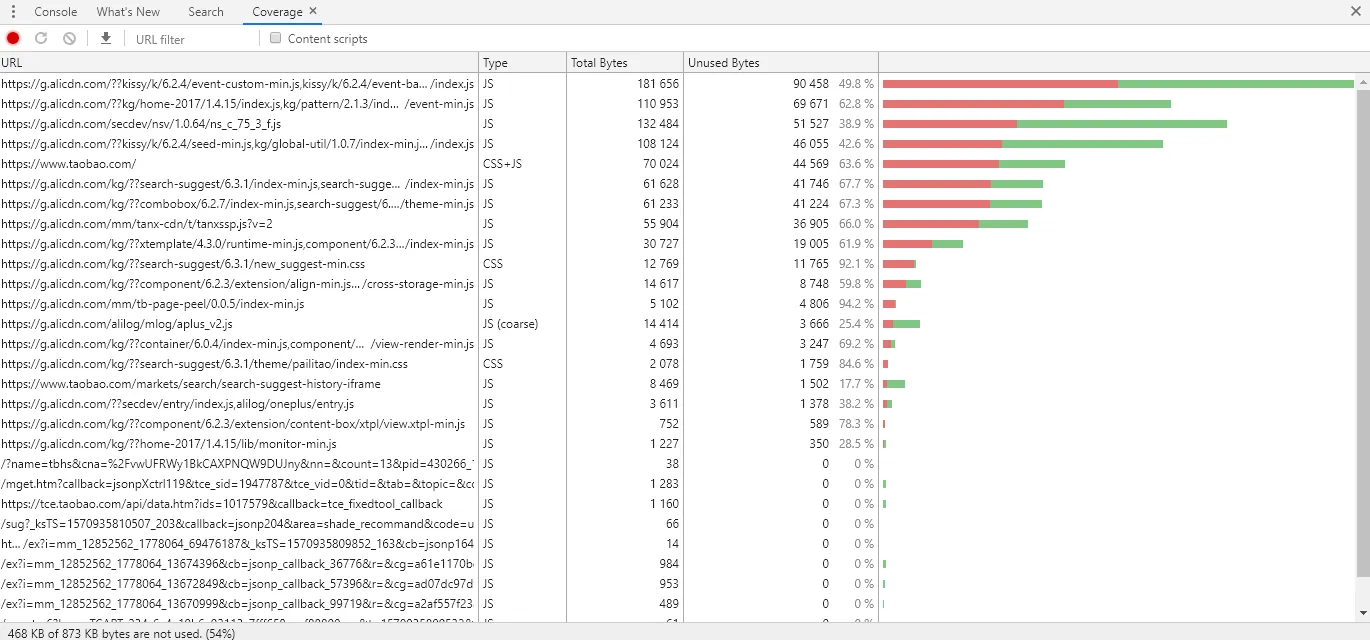This screenshot has height=640, width=1370.
Task: Click the clear all coverage icon
Action: point(69,38)
